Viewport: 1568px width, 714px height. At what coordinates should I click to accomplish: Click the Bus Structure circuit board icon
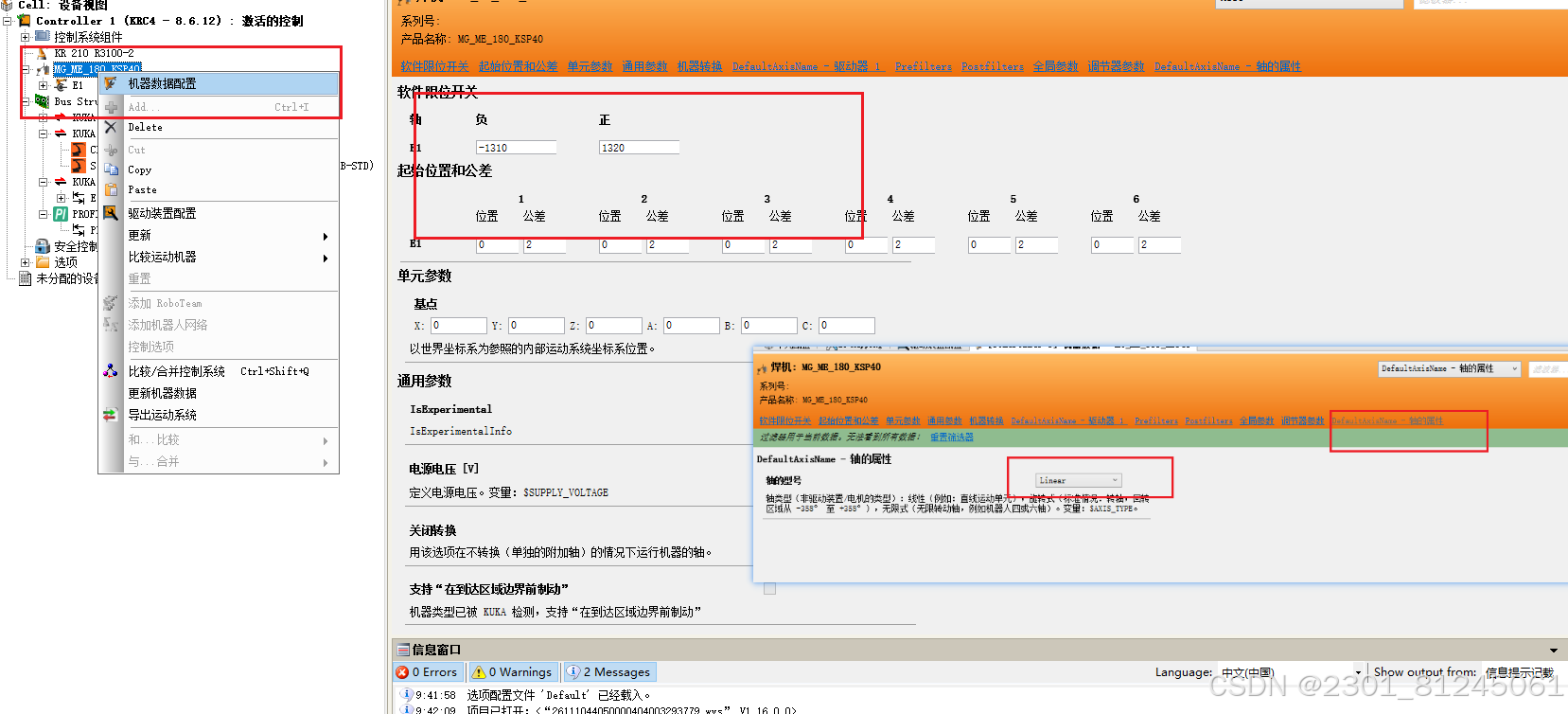click(x=43, y=100)
